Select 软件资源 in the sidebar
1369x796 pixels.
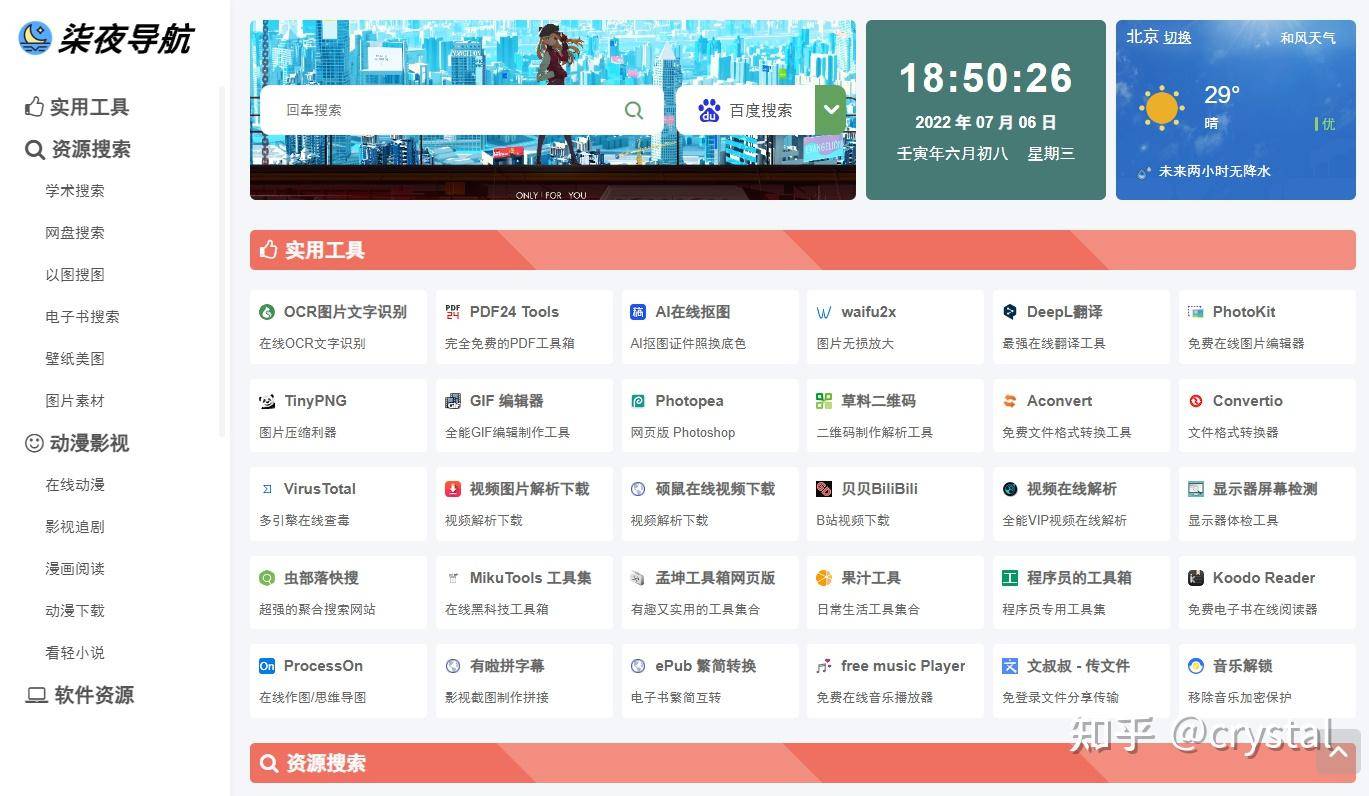[80, 695]
